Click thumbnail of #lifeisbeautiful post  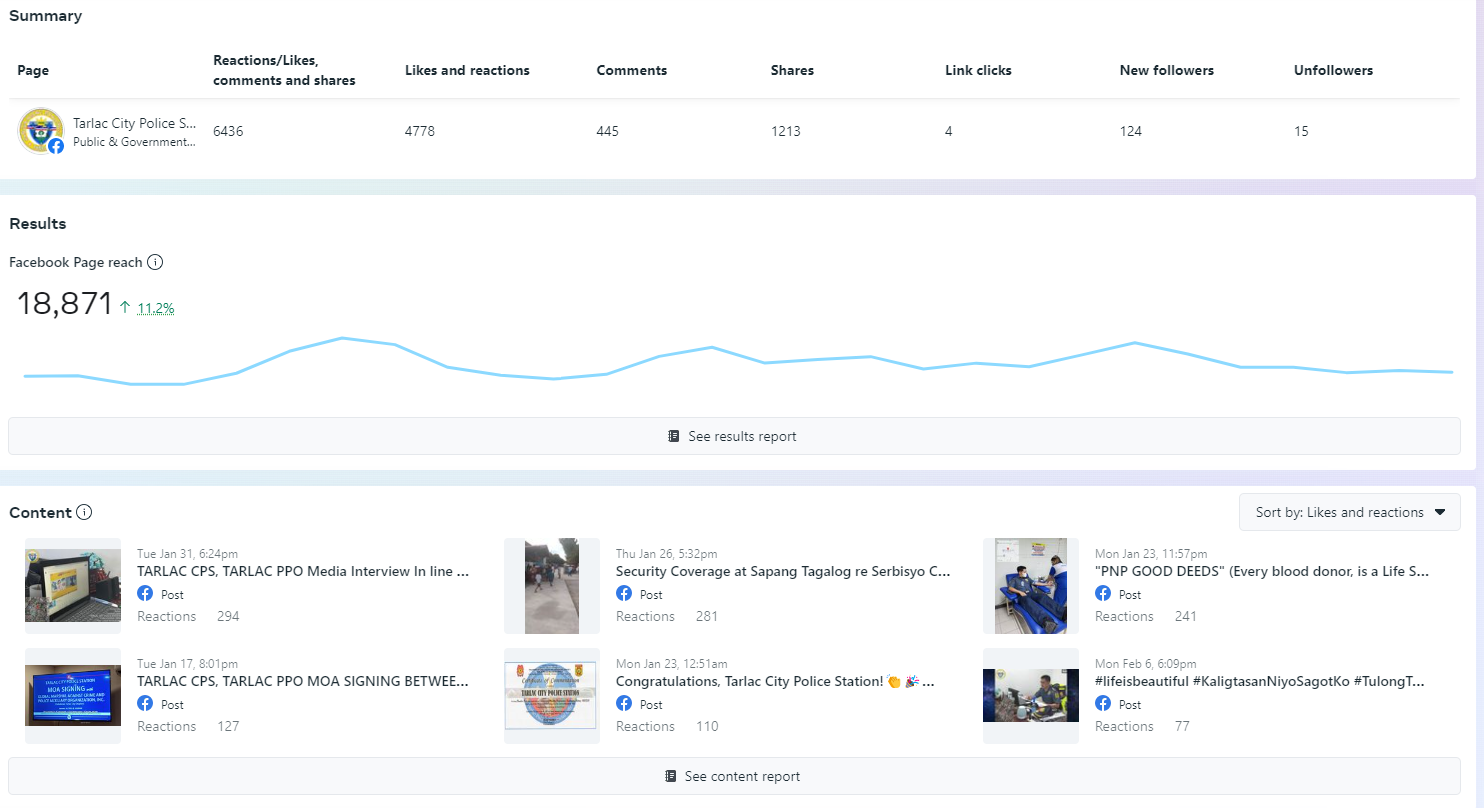(1031, 696)
